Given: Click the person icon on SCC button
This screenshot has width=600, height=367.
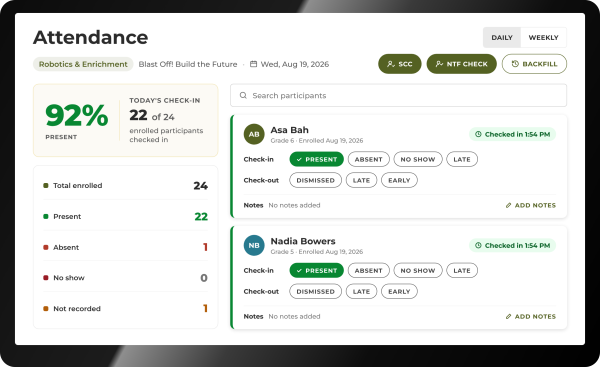Looking at the screenshot, I should coord(391,64).
